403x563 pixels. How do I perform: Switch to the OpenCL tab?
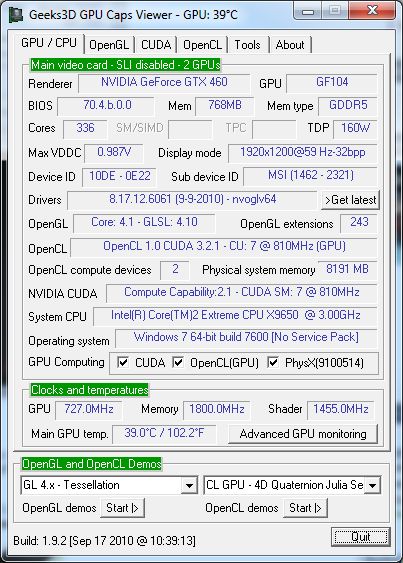pos(202,45)
